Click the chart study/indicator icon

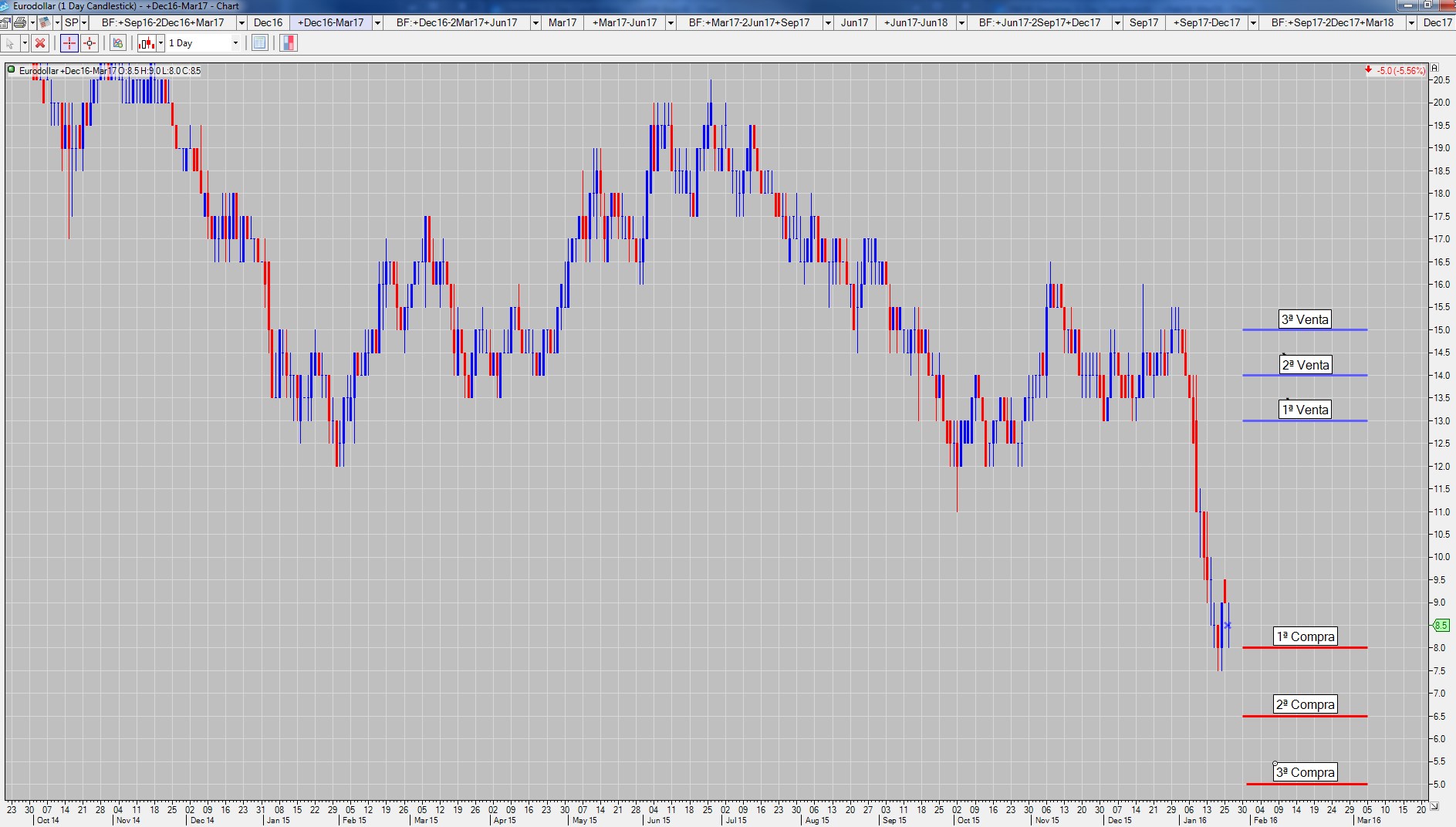point(117,43)
